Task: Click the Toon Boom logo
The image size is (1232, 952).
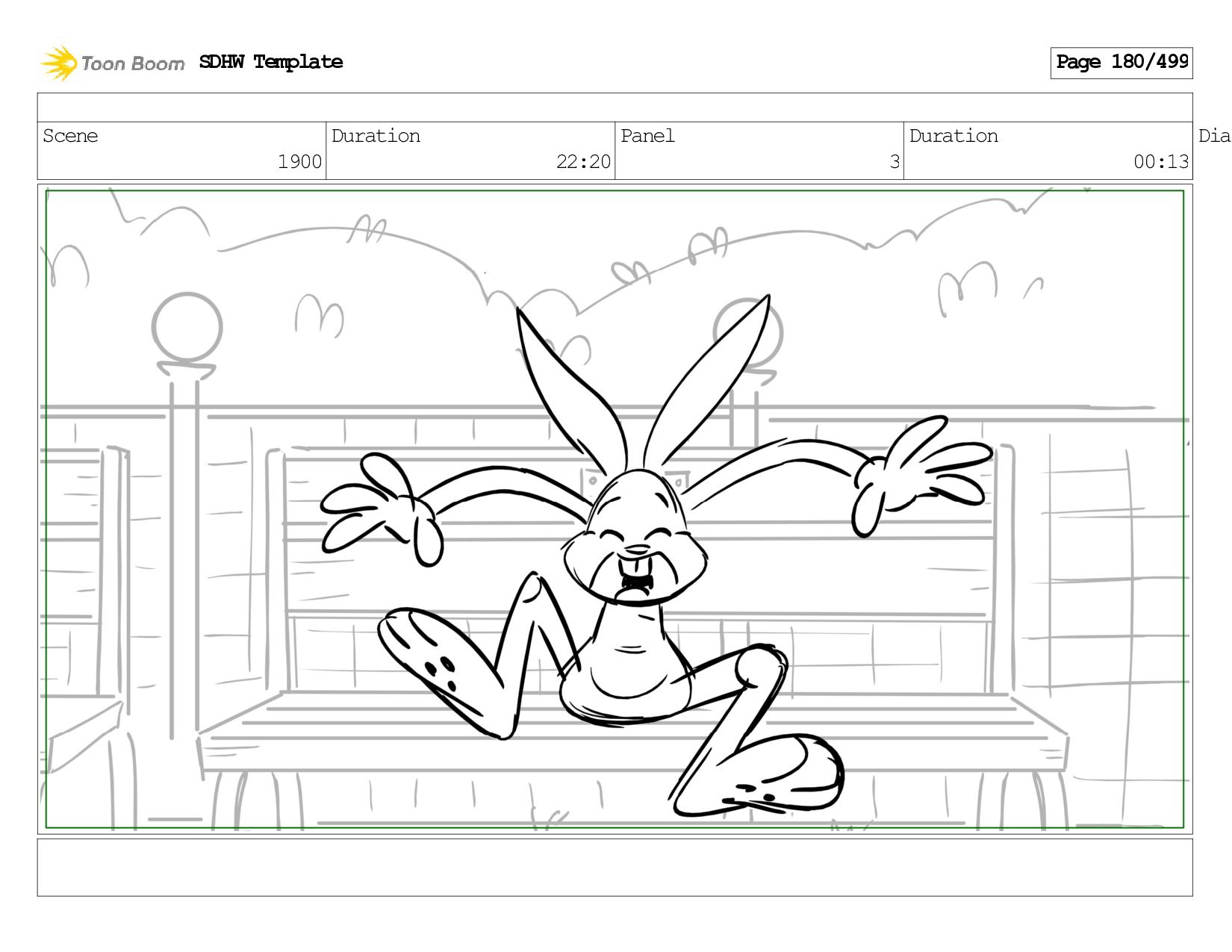Action: (x=112, y=63)
